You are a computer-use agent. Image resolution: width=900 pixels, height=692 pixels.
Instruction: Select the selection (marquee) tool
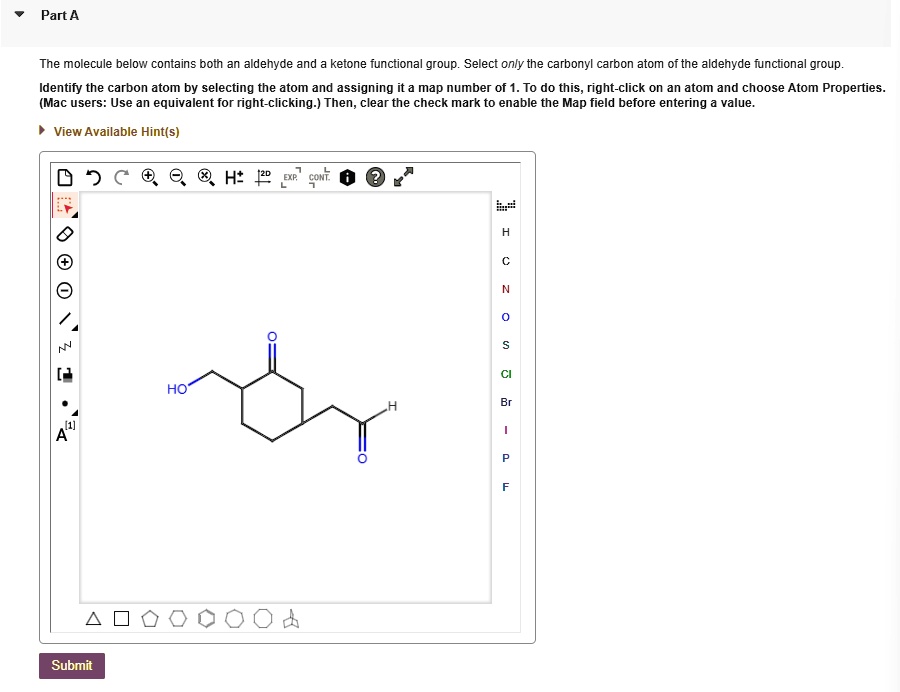tap(63, 206)
